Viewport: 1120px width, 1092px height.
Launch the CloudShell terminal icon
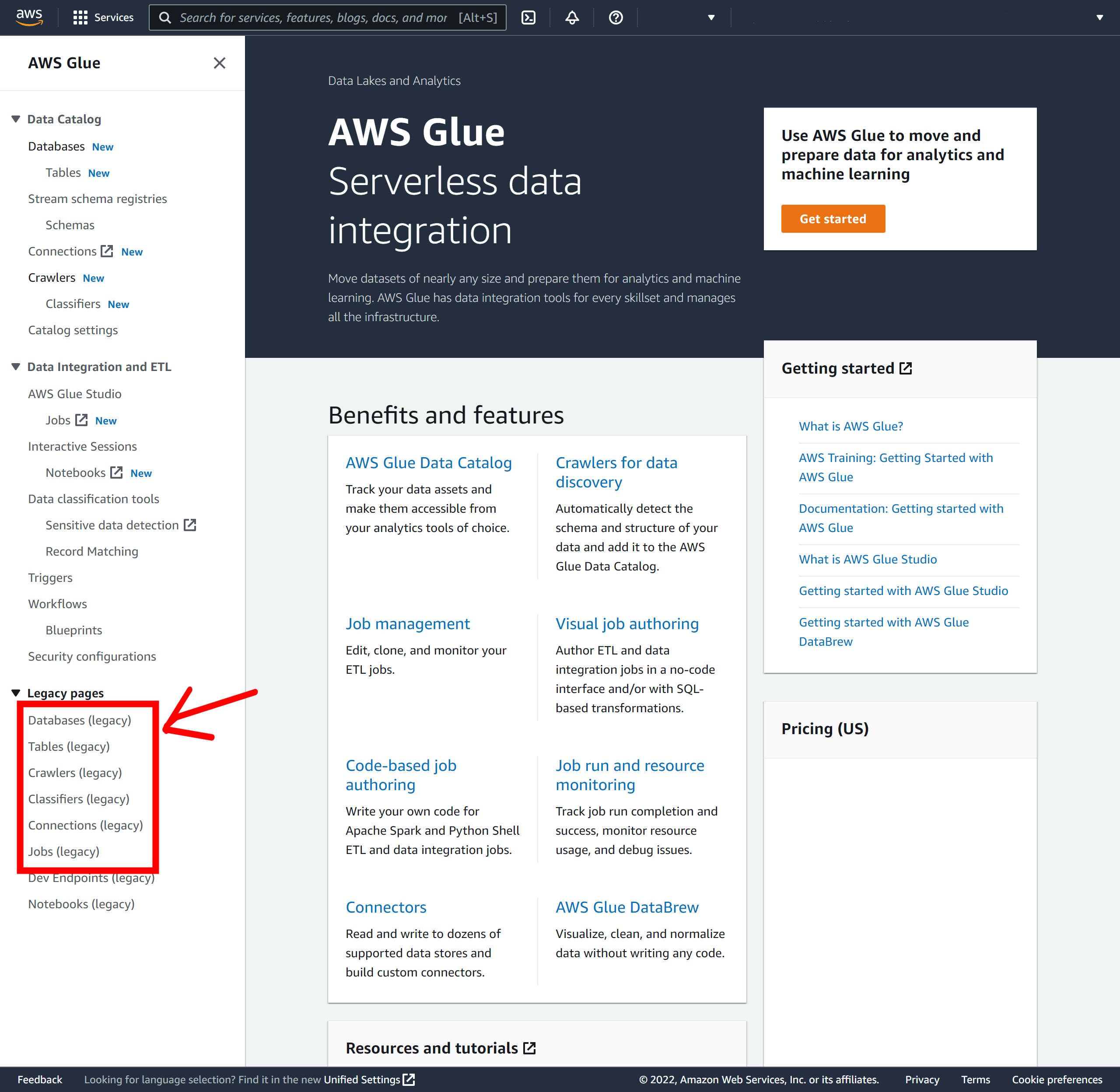(528, 18)
